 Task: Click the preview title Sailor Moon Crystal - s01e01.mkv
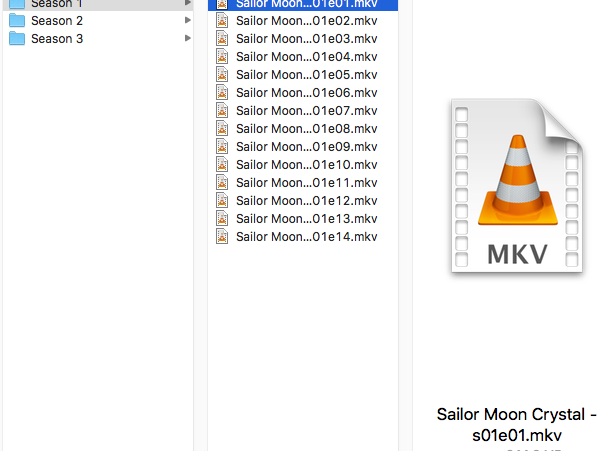517,424
